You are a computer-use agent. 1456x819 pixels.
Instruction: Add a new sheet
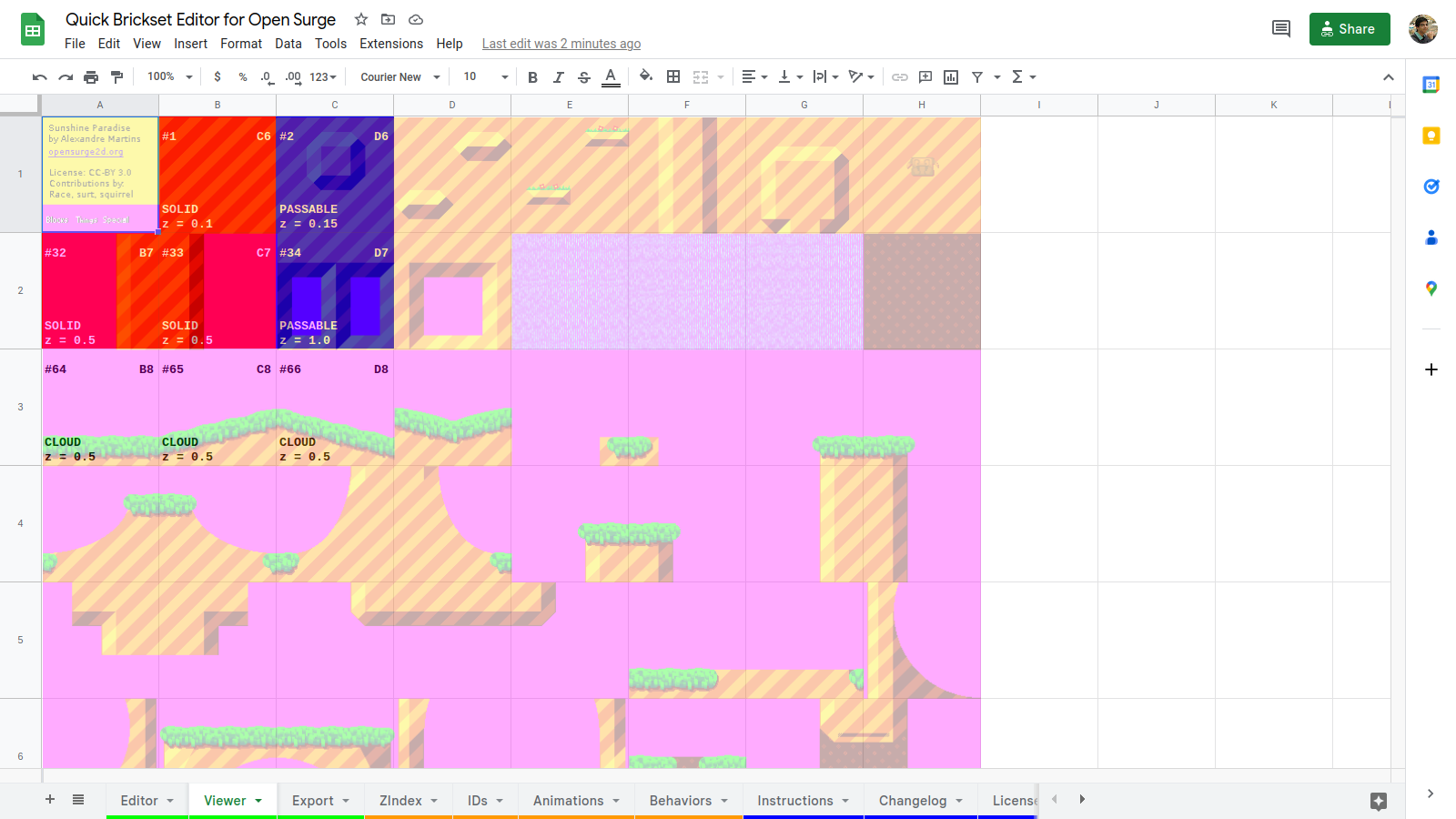pyautogui.click(x=50, y=799)
